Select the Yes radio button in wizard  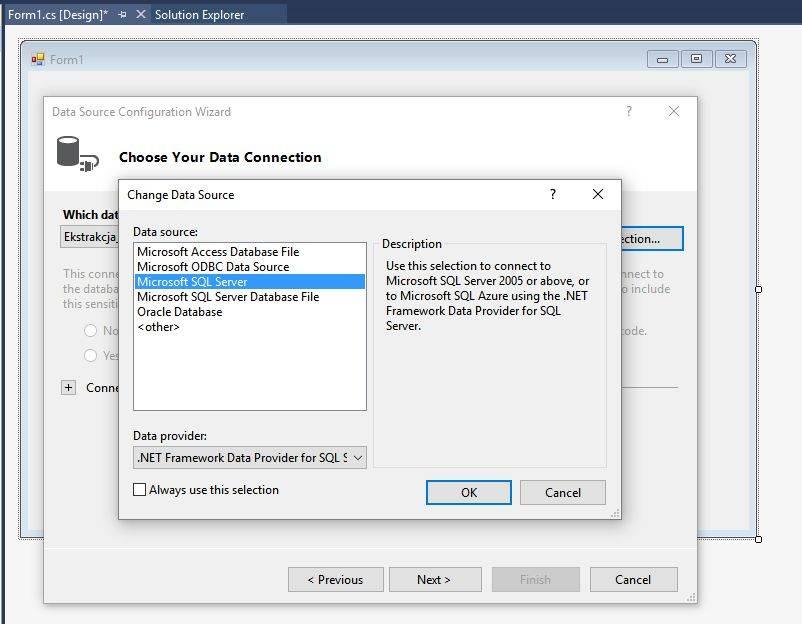[91, 355]
